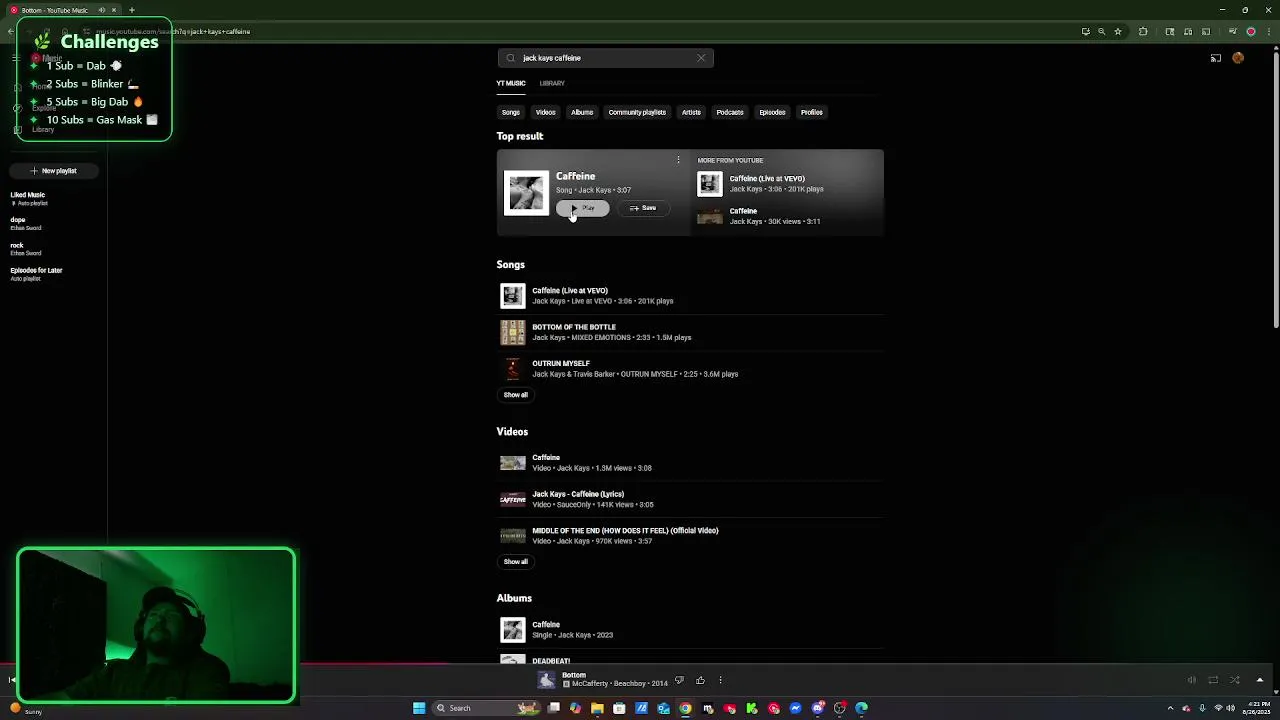
Task: Open Windows Start menu
Action: (419, 708)
